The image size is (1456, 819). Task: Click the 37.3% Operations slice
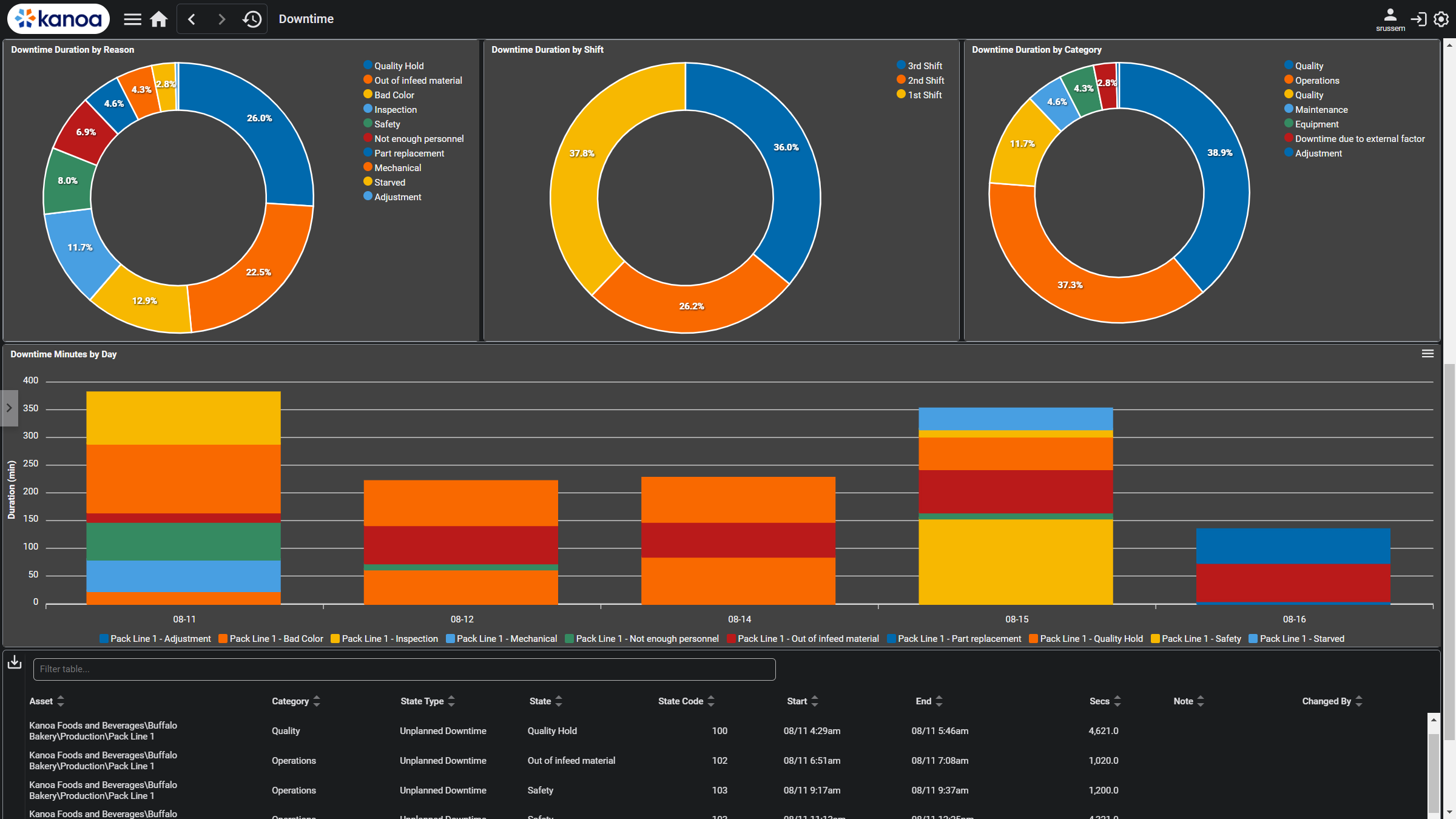pyautogui.click(x=1070, y=285)
